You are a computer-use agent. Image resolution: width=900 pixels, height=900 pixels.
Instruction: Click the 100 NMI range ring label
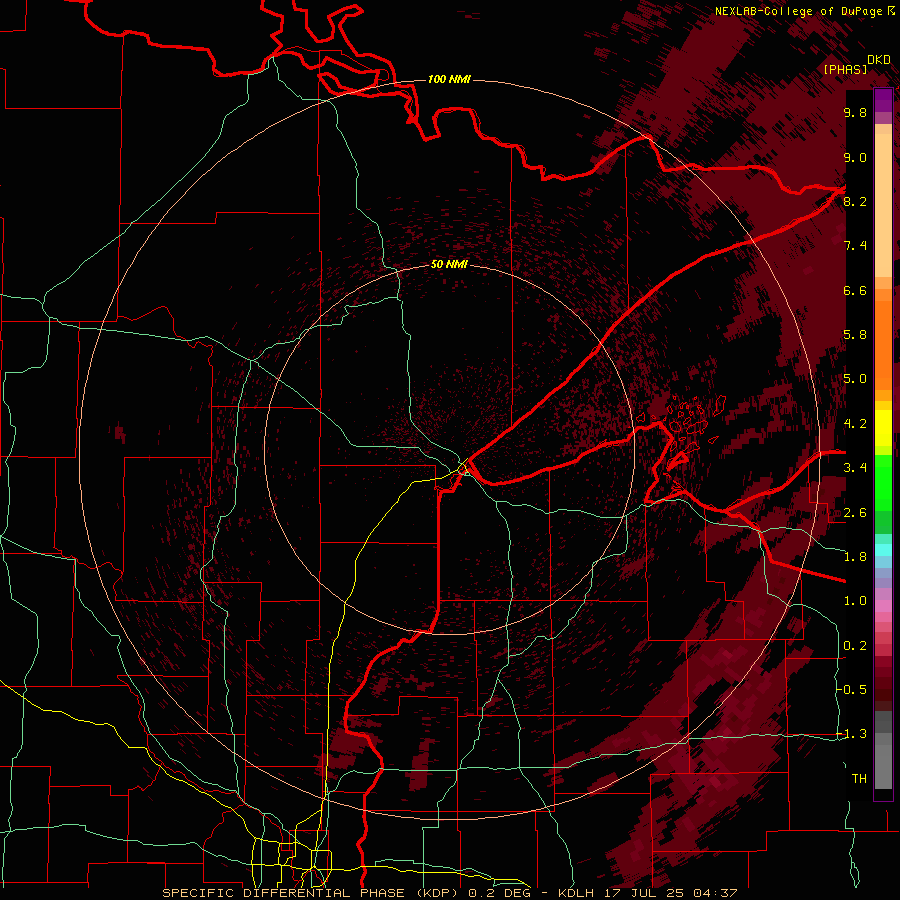point(449,79)
